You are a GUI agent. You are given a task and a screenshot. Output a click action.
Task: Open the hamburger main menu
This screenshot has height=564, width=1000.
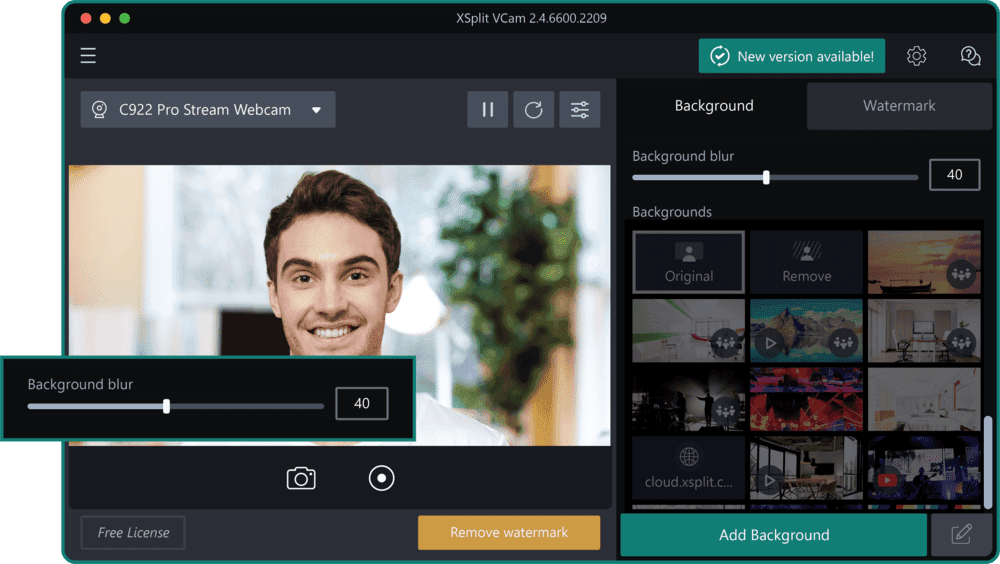[x=88, y=56]
